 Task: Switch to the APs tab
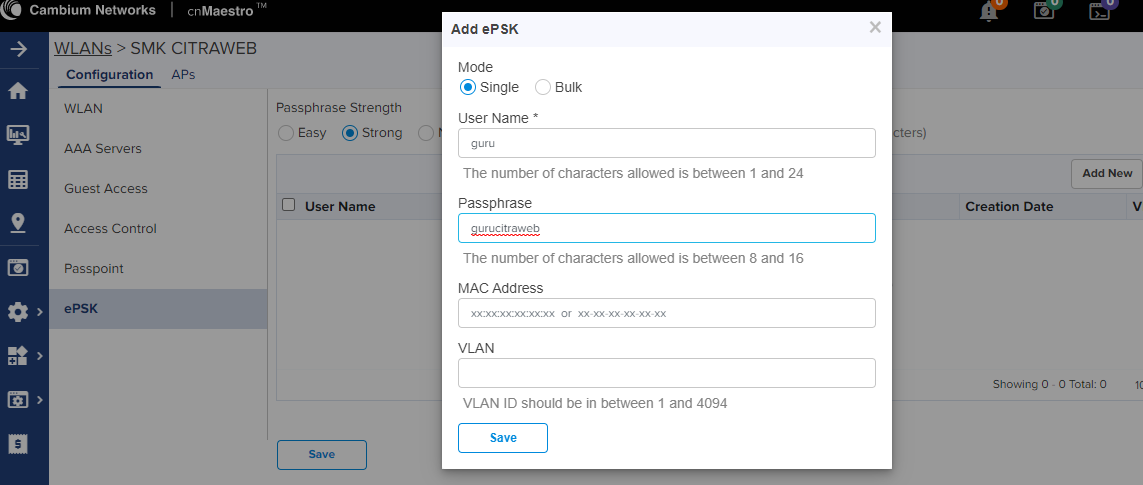[183, 74]
